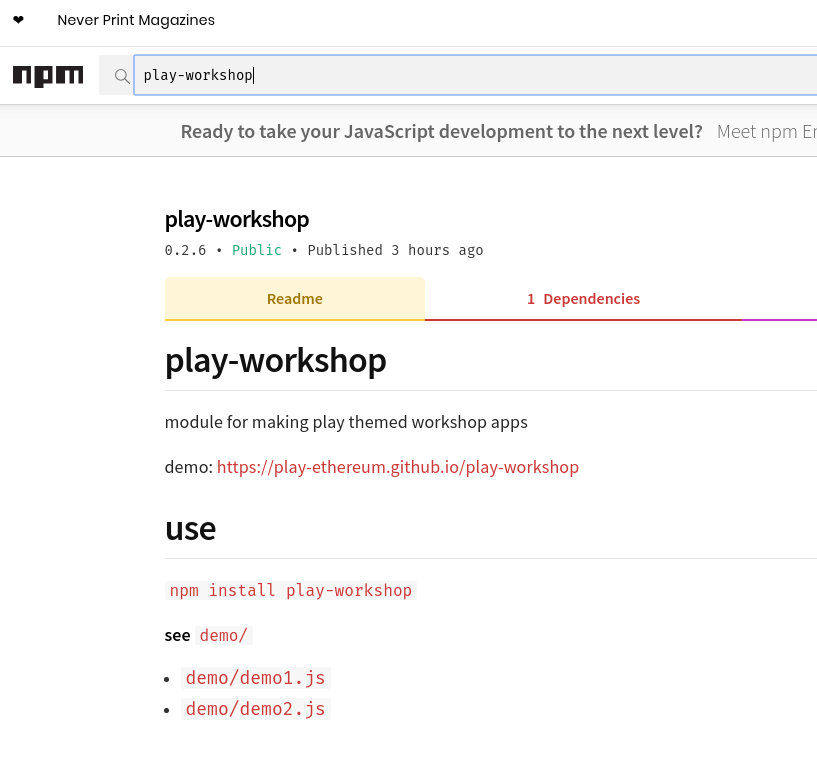Open the play-ethereum.github.io demo link
The width and height of the screenshot is (817, 760).
(x=398, y=467)
